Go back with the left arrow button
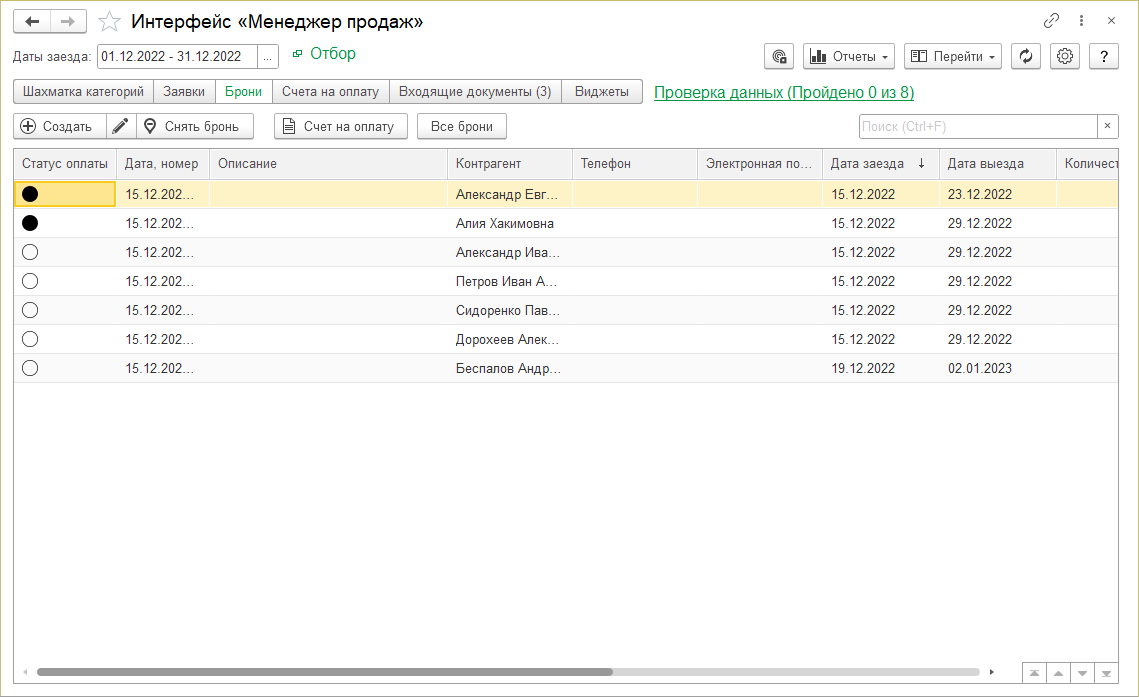This screenshot has width=1139, height=697. point(32,21)
